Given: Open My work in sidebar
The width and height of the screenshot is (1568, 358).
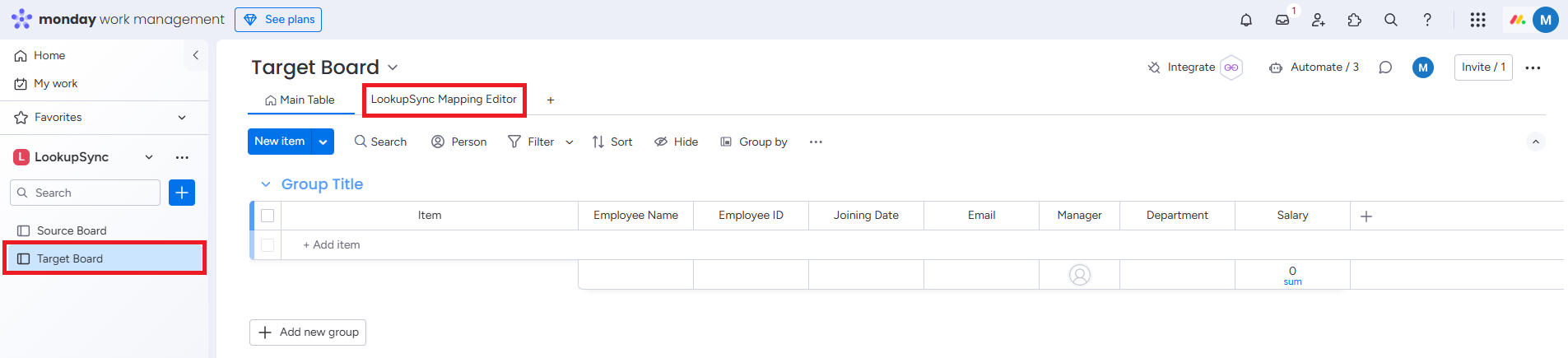Looking at the screenshot, I should pos(46,83).
